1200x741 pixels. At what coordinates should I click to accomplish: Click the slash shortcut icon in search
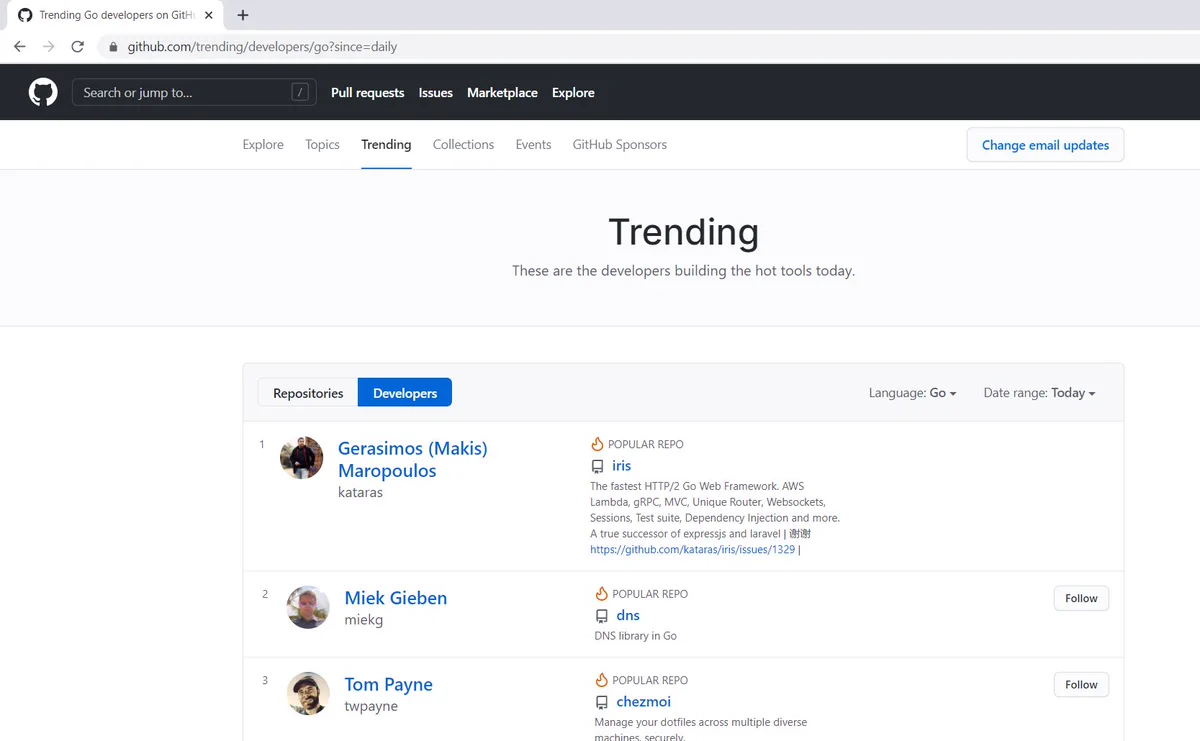point(300,92)
